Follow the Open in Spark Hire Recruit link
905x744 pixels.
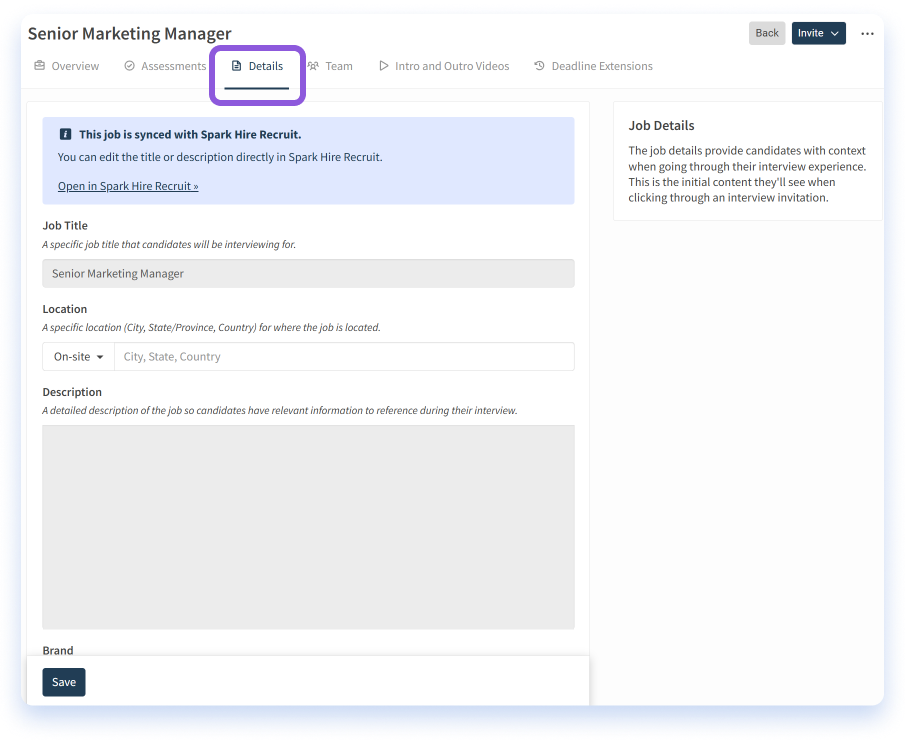[x=128, y=186]
